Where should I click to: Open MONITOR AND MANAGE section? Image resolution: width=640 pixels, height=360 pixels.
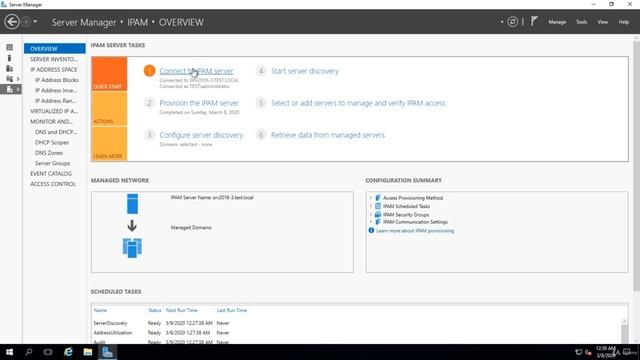(x=51, y=122)
